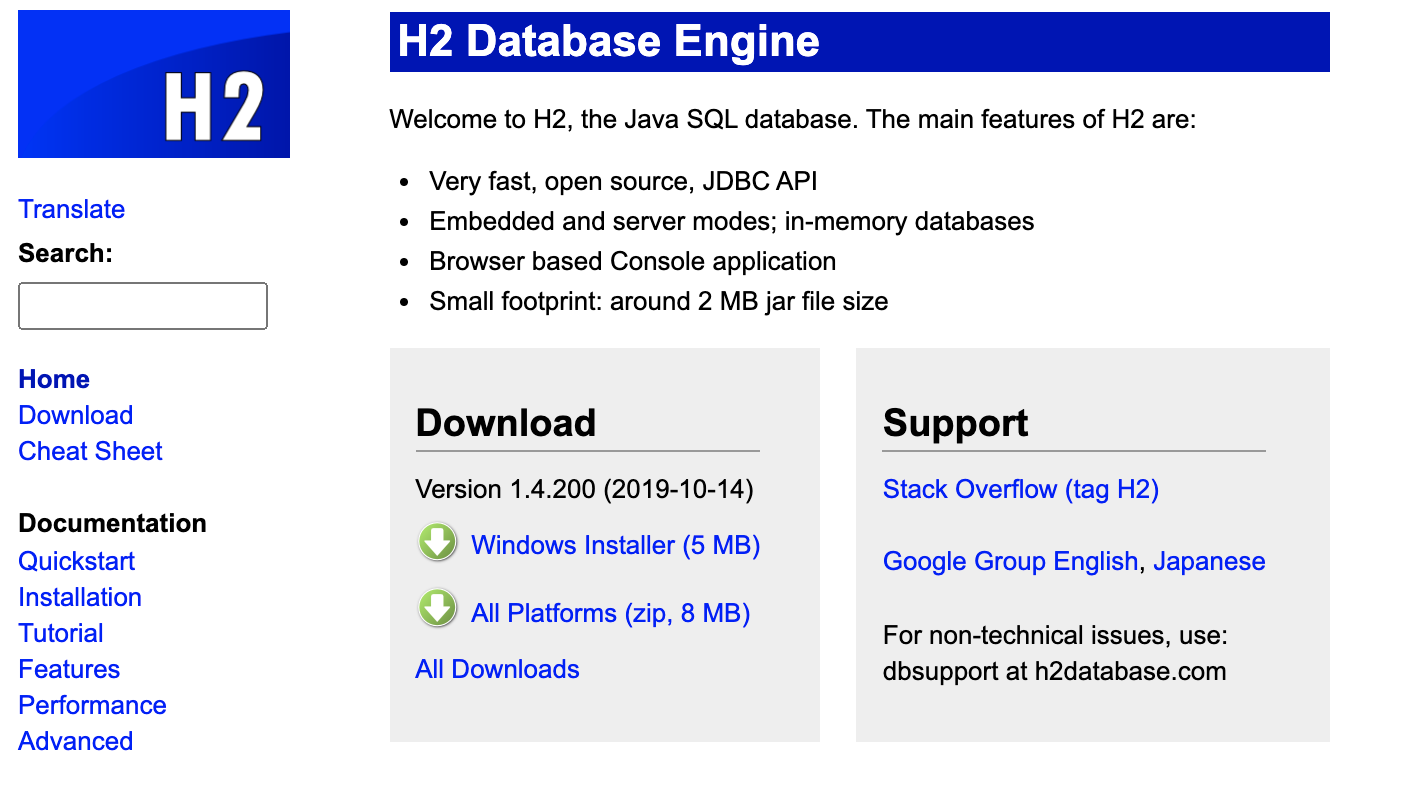Focus the Search input field
This screenshot has height=792, width=1410.
[x=143, y=306]
